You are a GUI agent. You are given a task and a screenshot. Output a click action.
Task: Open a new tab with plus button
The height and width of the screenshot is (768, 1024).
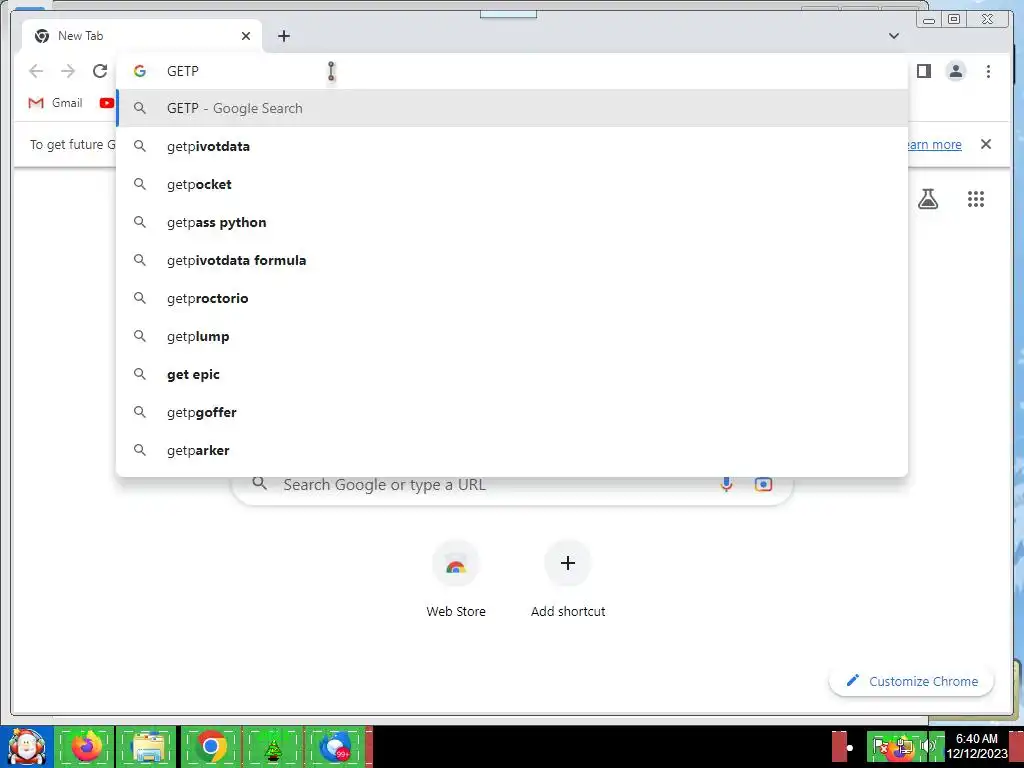coord(283,36)
